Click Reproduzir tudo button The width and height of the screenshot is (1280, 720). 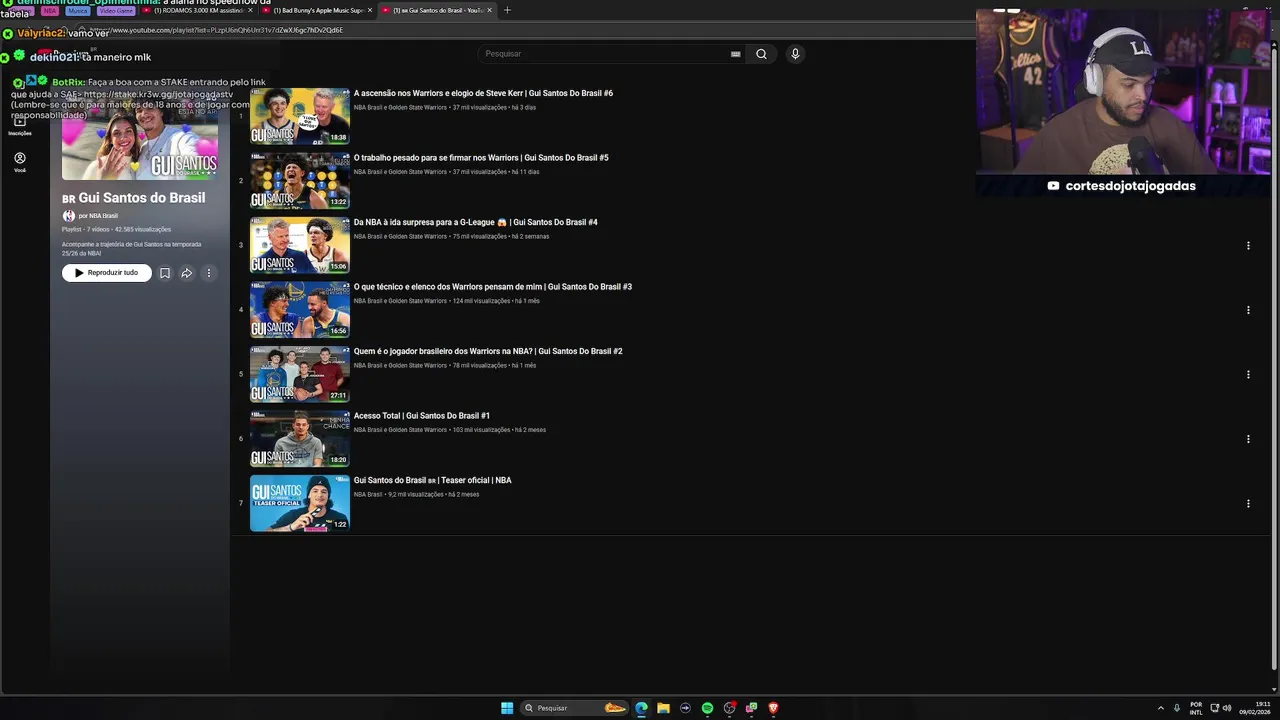point(107,273)
